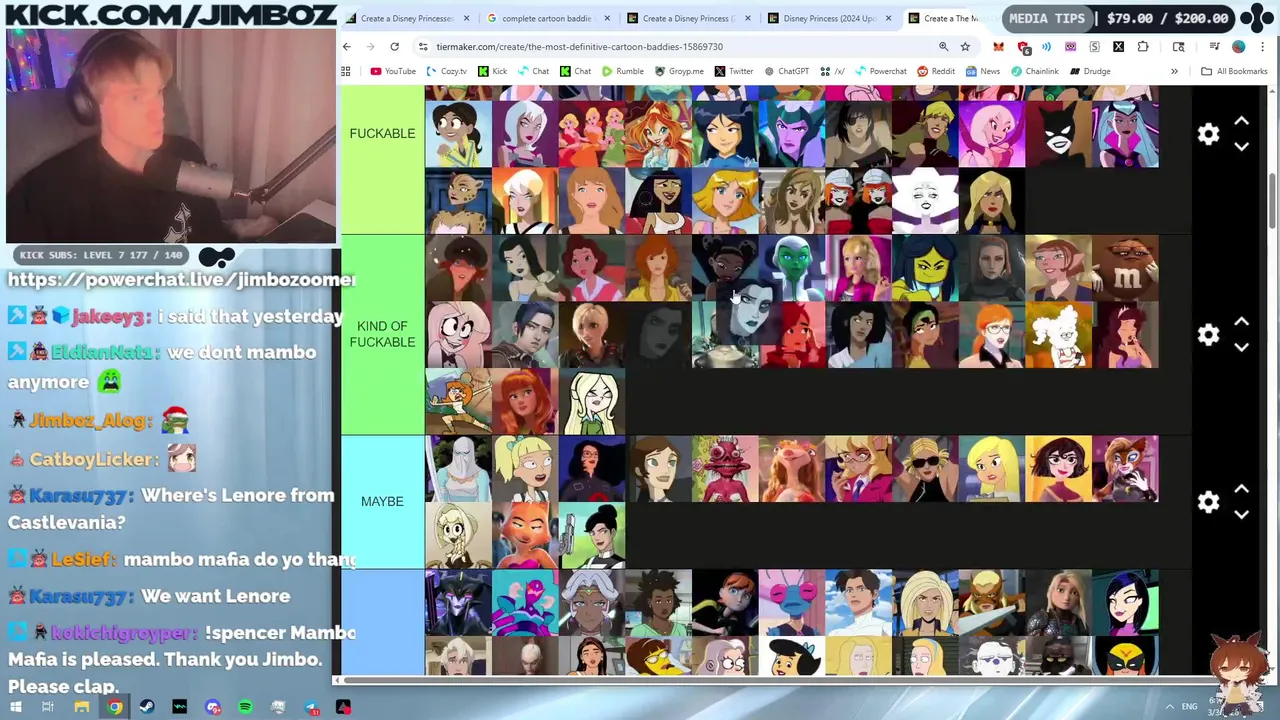Open the Extensions puzzle icon
1280x720 pixels.
pyautogui.click(x=1143, y=47)
